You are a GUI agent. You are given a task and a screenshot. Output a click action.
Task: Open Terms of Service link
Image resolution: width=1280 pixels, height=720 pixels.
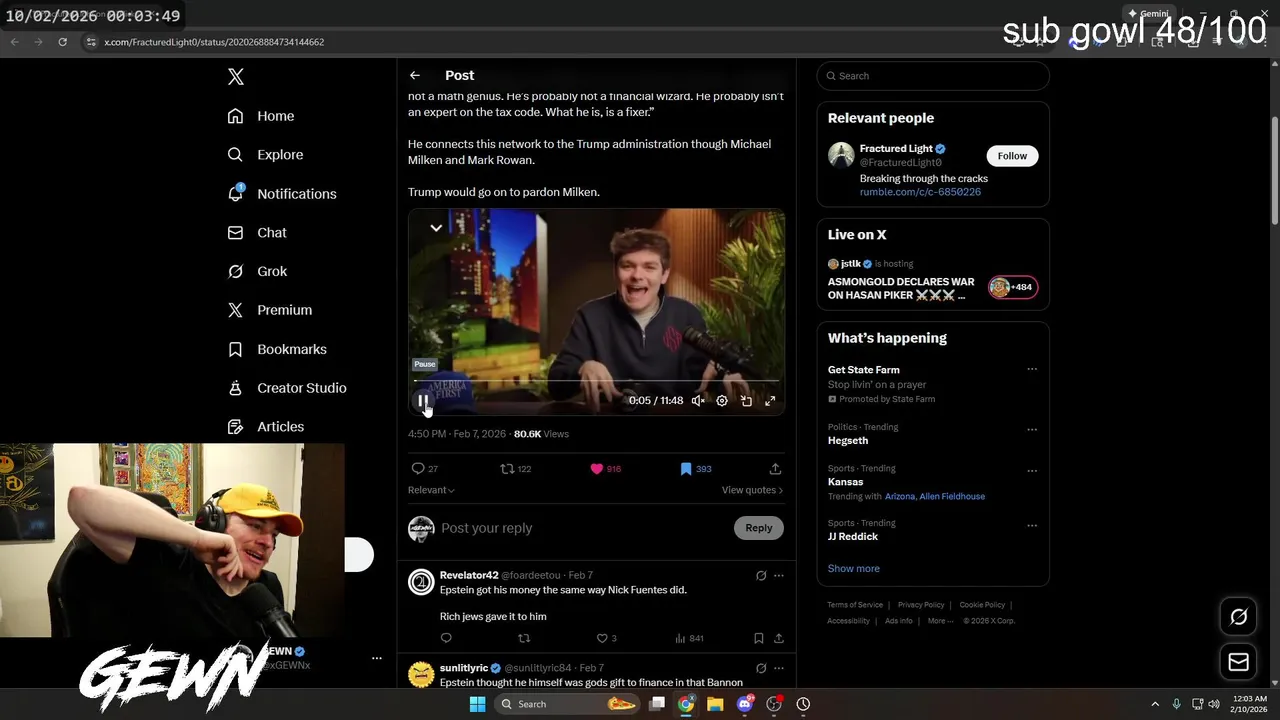[x=855, y=605]
